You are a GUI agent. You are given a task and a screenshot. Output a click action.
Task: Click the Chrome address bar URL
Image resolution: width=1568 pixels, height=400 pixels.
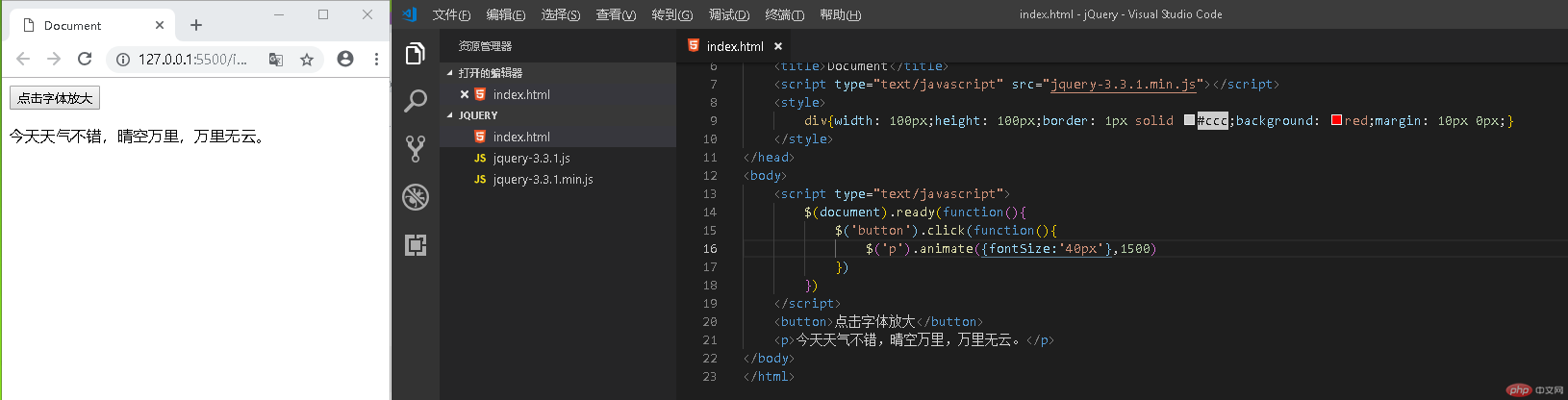tap(192, 59)
